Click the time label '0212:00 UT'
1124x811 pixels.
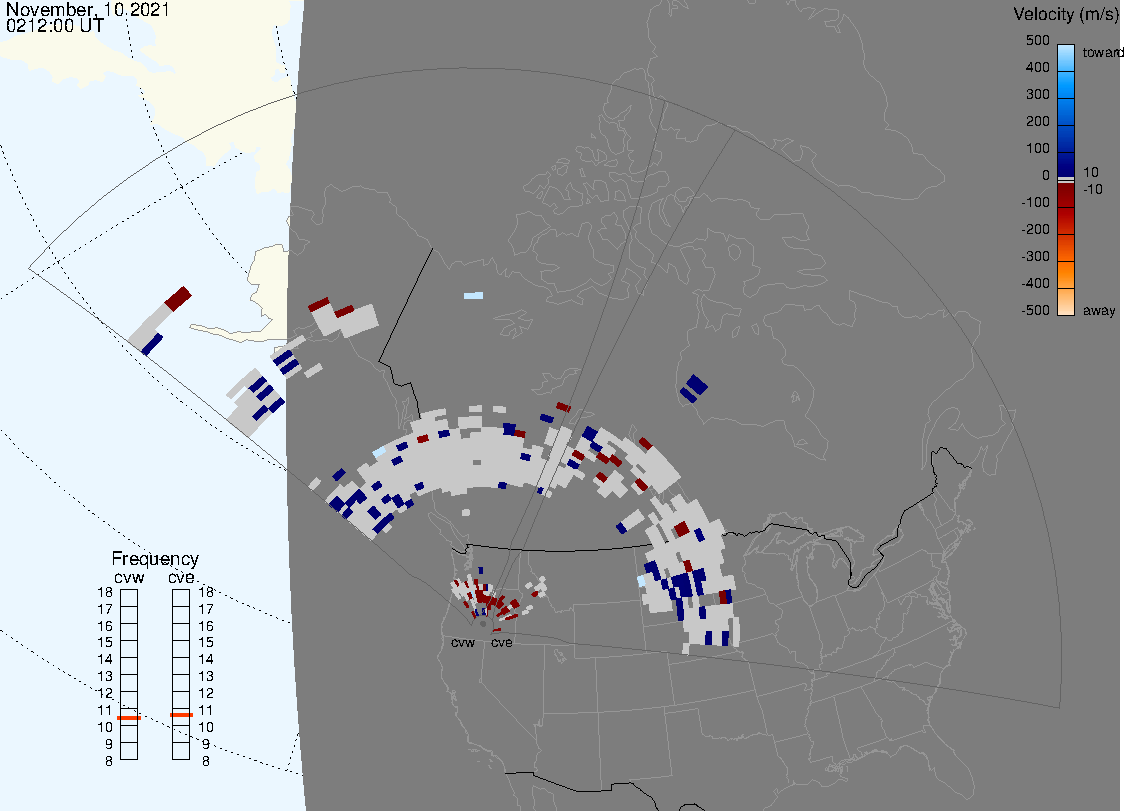click(54, 26)
